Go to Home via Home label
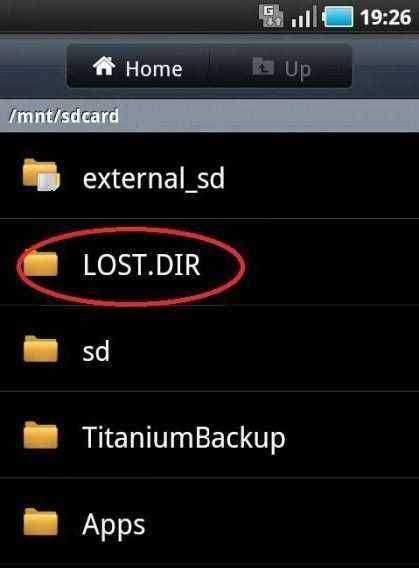This screenshot has height=568, width=419. pos(154,68)
